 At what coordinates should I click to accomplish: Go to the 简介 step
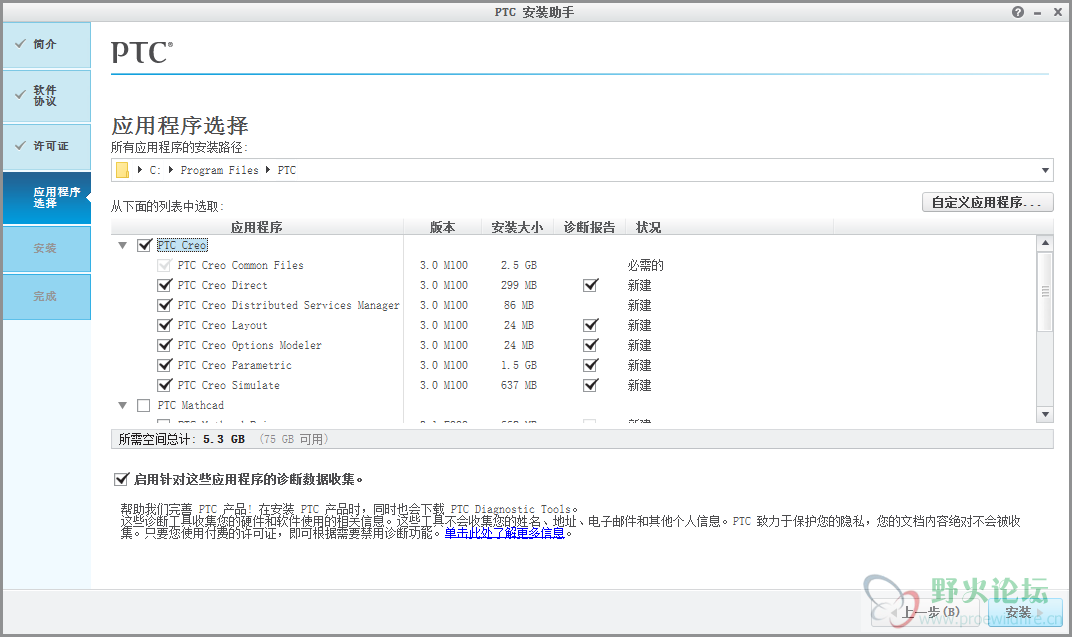click(x=46, y=45)
